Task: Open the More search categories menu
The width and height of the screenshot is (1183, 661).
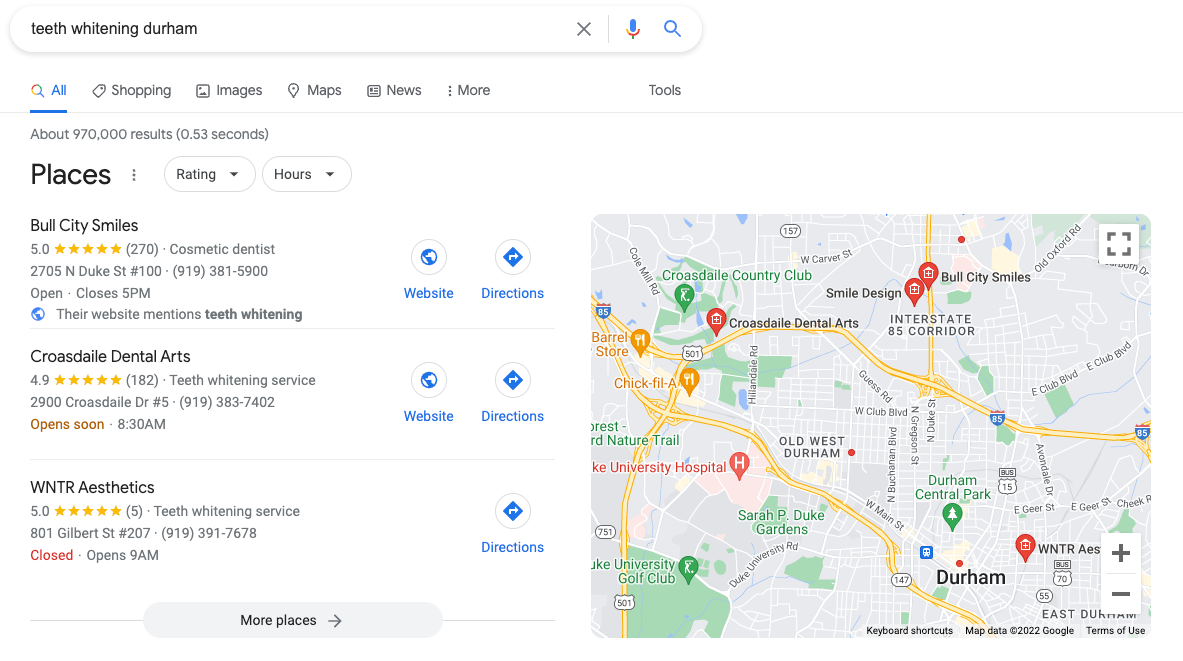Action: click(469, 91)
